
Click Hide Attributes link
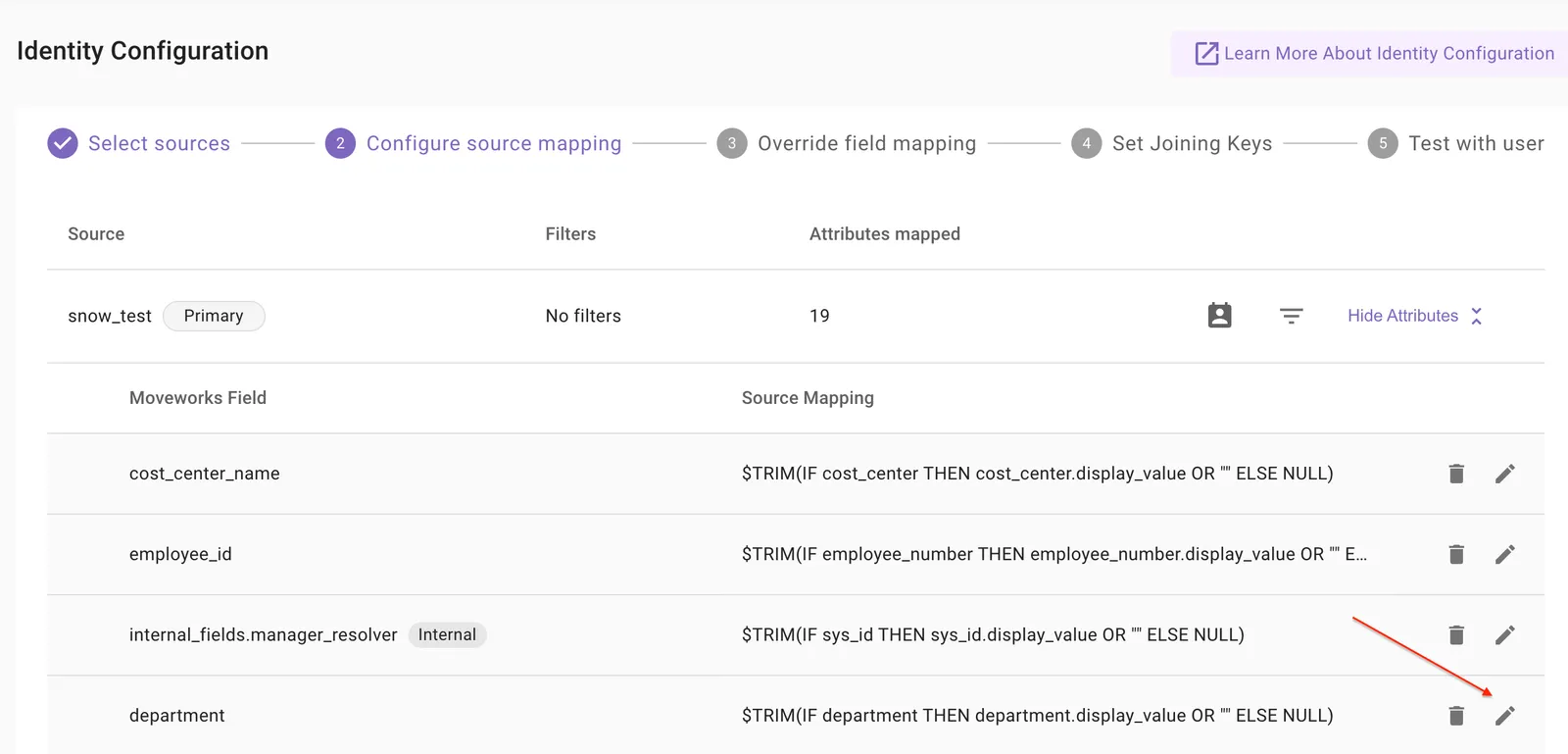pos(1402,316)
